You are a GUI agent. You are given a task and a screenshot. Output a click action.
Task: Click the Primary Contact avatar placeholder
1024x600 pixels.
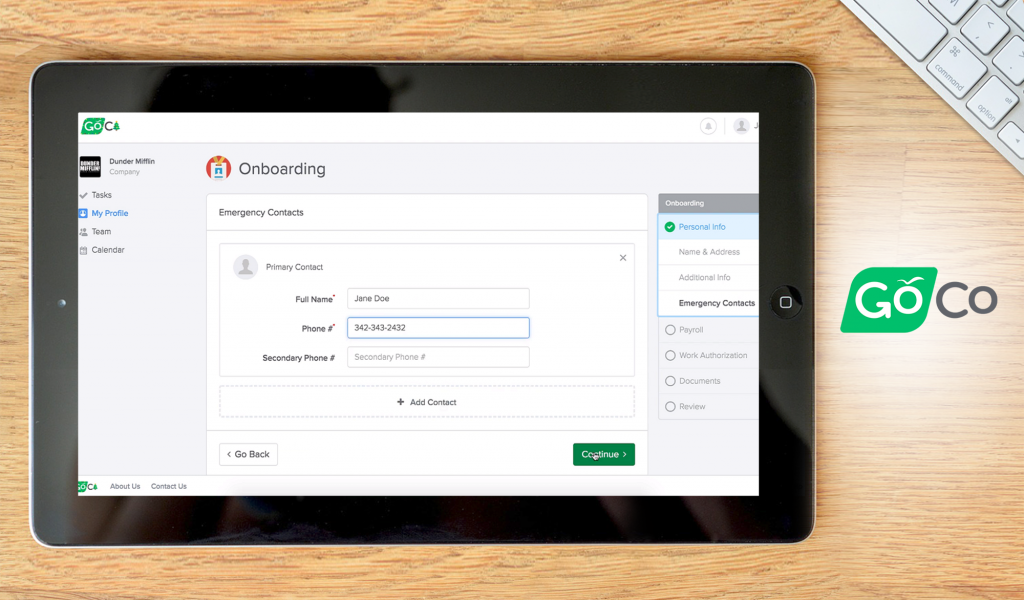(x=244, y=266)
